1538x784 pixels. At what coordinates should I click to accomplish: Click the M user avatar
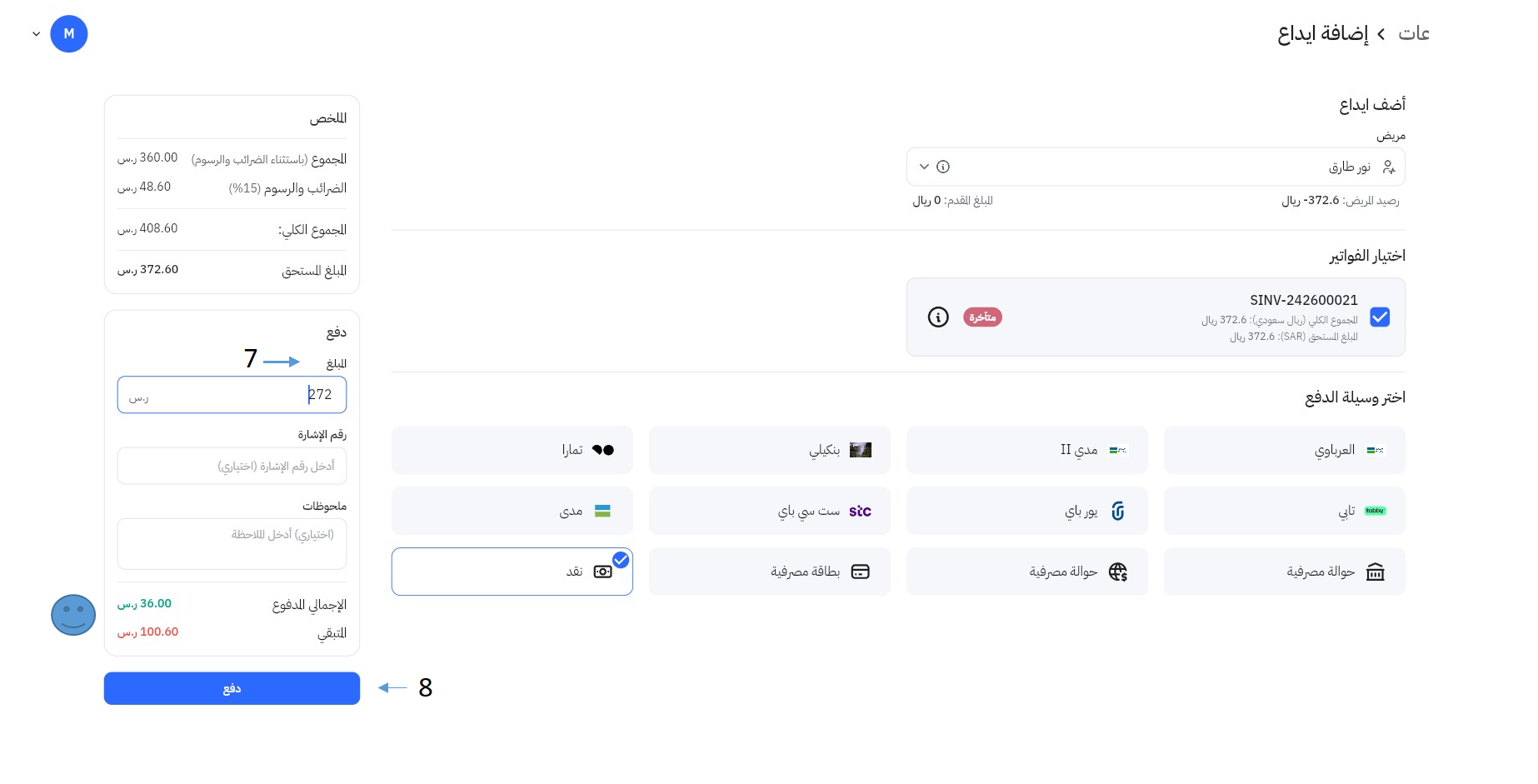[69, 34]
